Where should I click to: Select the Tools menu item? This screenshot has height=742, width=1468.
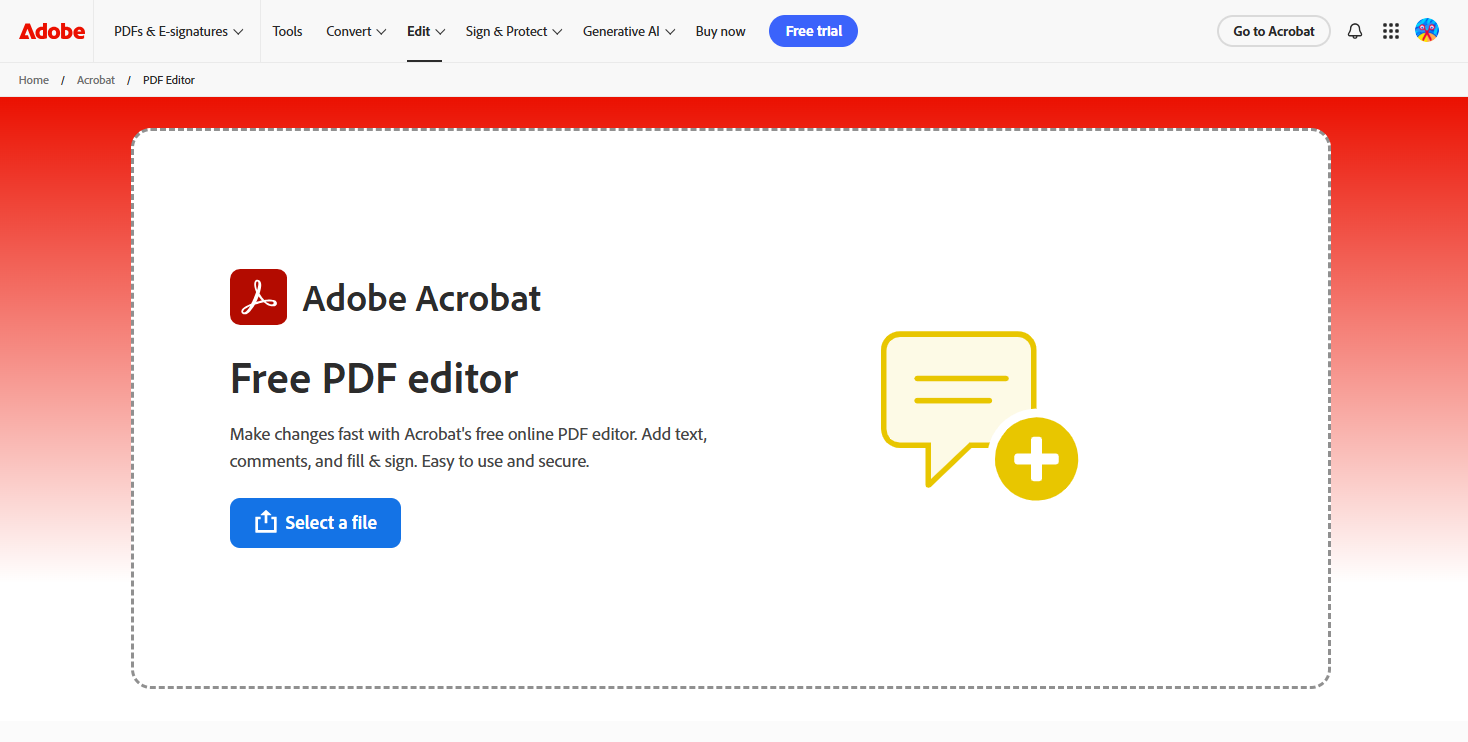click(287, 31)
